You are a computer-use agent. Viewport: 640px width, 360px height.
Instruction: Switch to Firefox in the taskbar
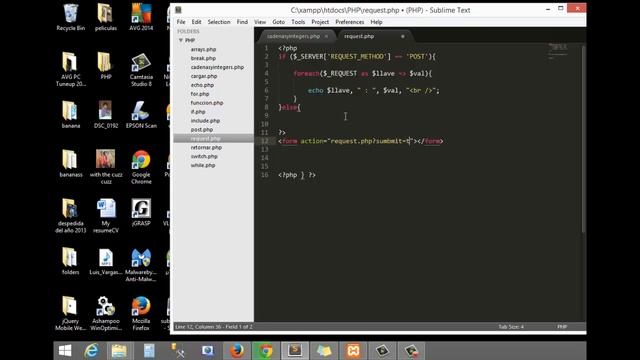[237, 351]
